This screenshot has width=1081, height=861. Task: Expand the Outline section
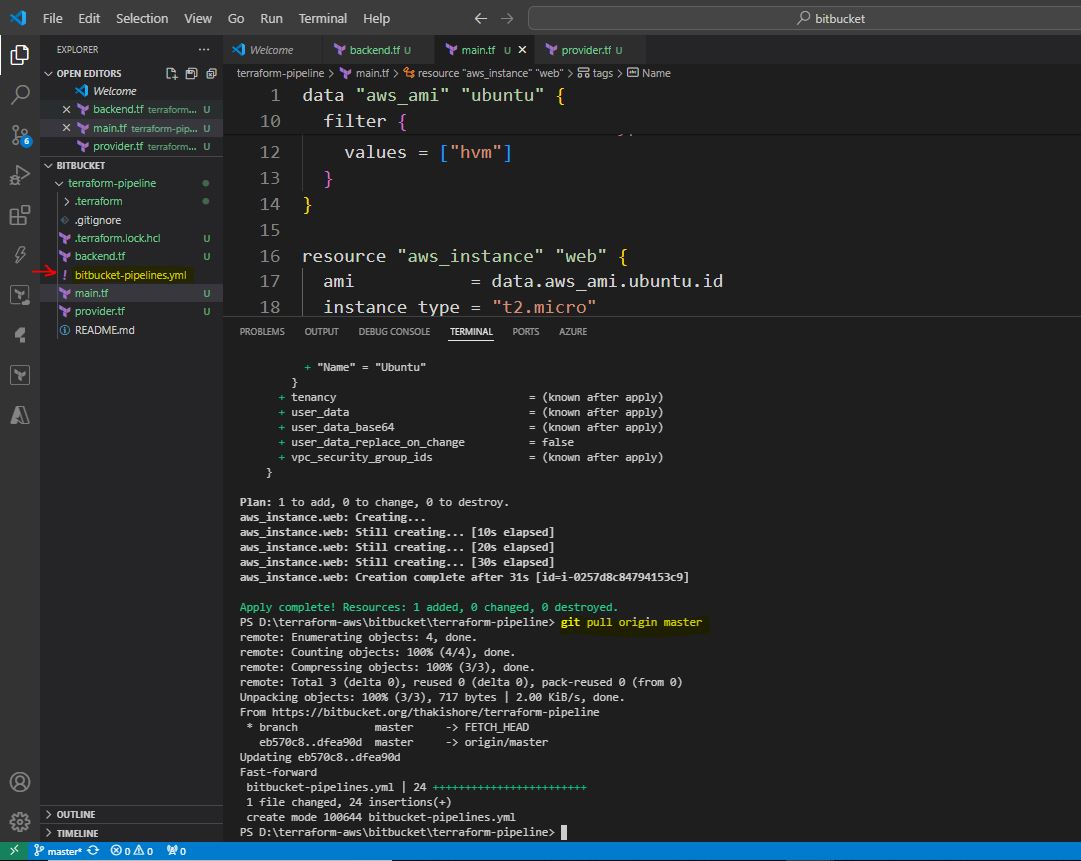tap(75, 814)
